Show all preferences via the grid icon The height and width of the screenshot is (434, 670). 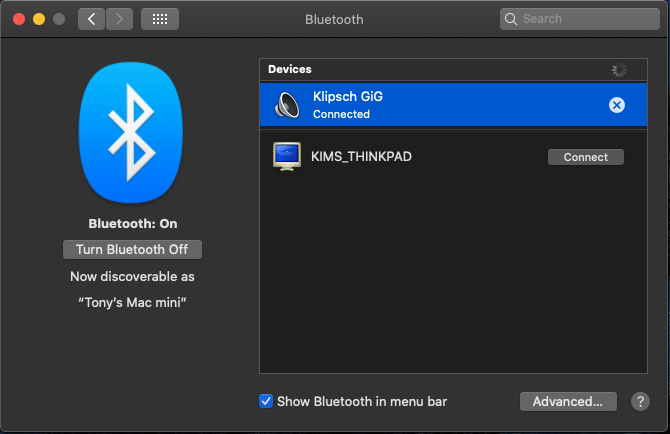click(160, 19)
